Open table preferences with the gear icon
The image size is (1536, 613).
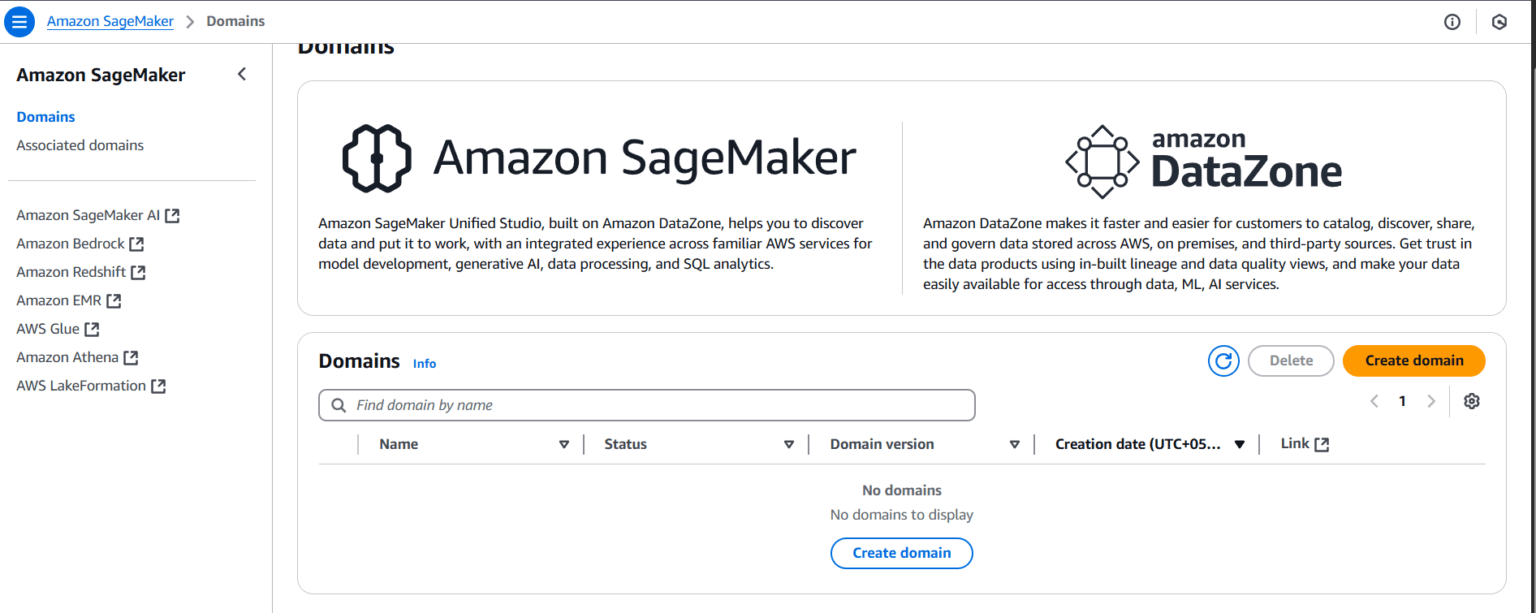coord(1471,400)
